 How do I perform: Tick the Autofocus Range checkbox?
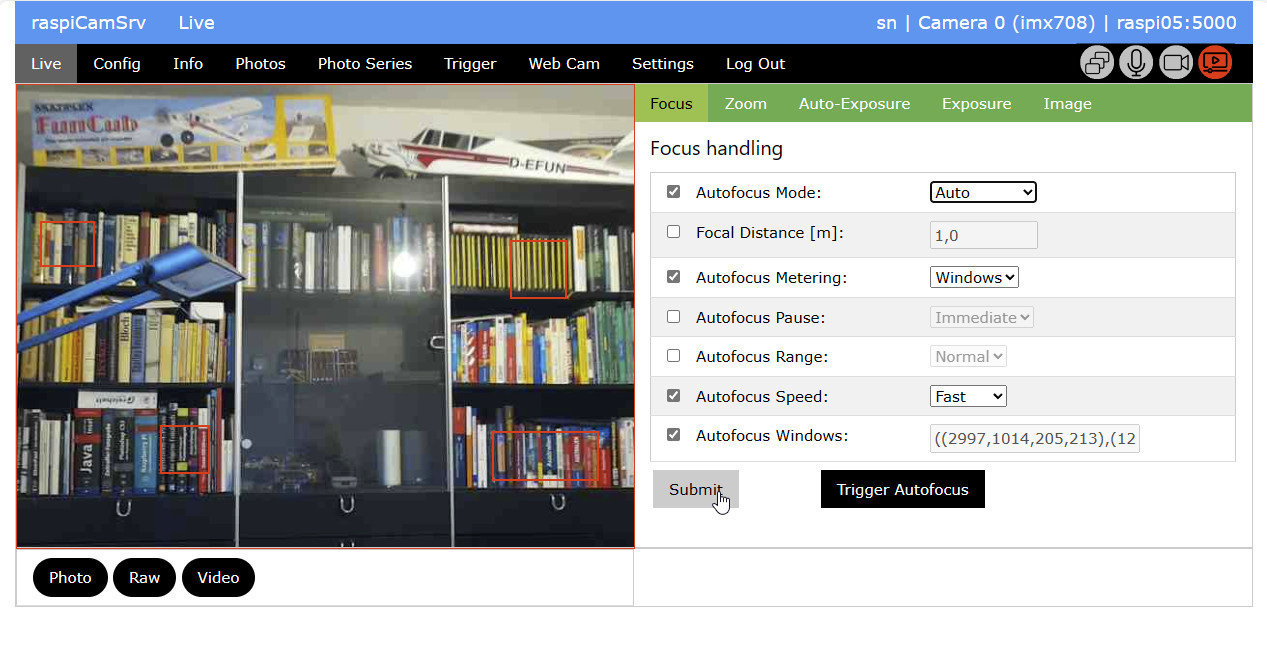tap(673, 356)
